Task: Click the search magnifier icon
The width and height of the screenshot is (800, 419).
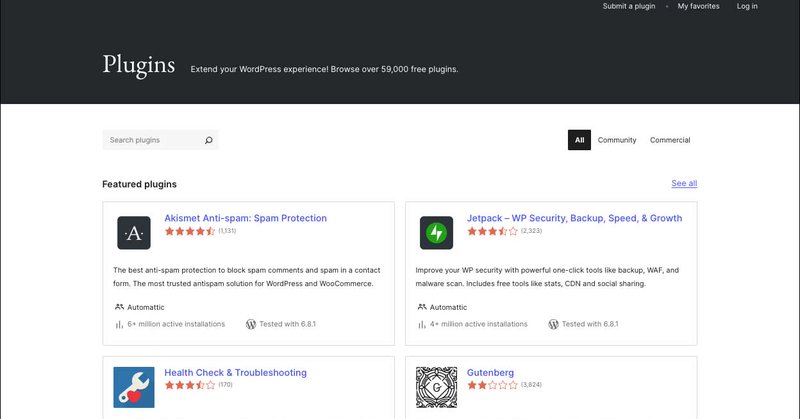Action: pyautogui.click(x=208, y=140)
